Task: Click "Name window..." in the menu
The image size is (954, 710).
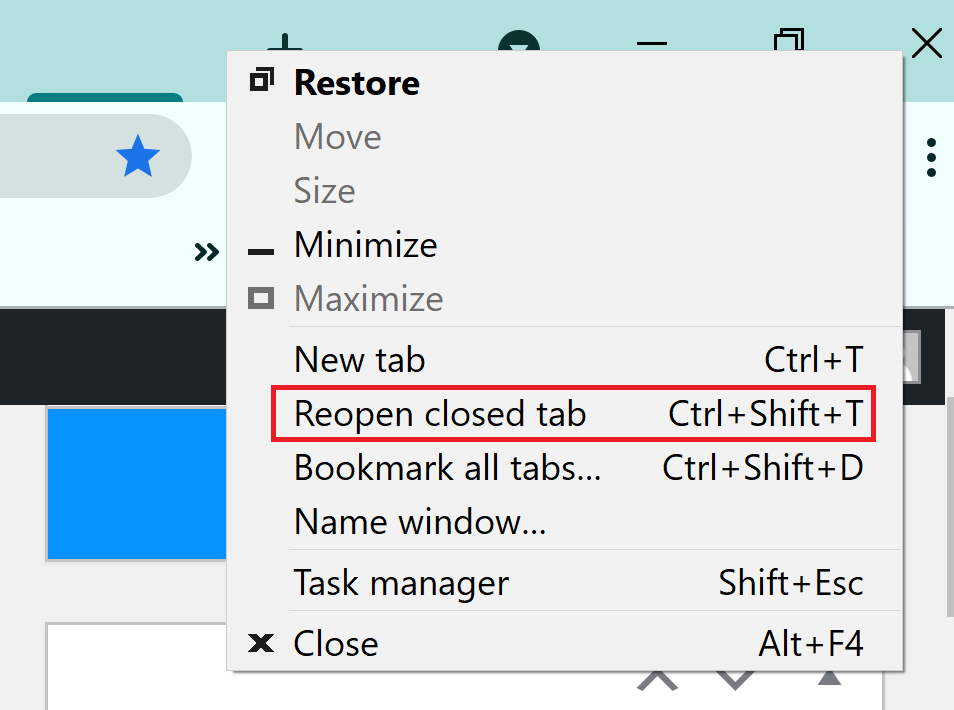Action: click(418, 521)
